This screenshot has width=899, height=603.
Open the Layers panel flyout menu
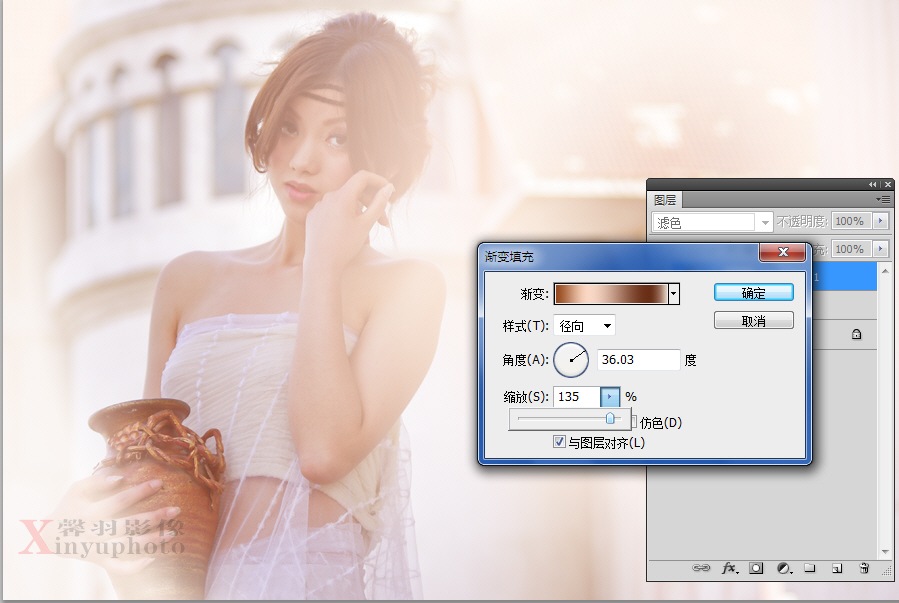click(886, 199)
